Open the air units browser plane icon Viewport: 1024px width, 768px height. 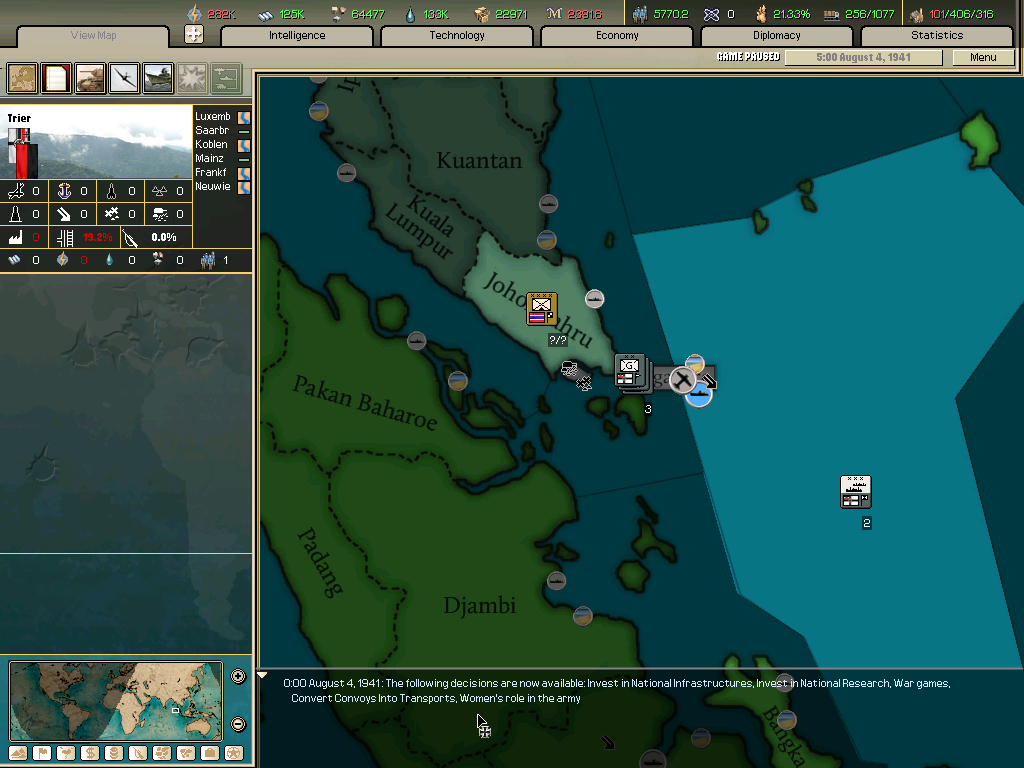[x=122, y=78]
